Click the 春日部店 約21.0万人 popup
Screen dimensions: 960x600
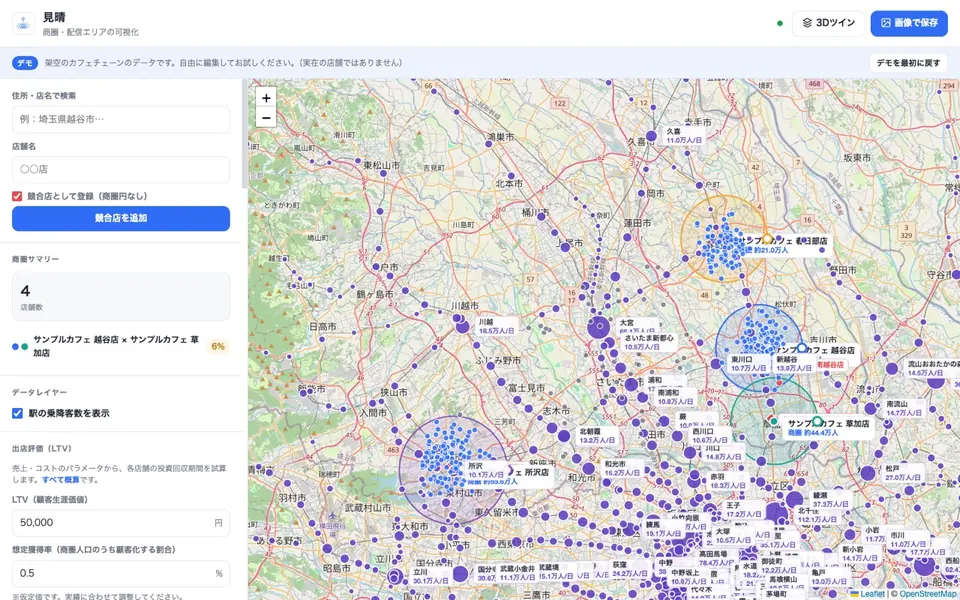click(786, 246)
